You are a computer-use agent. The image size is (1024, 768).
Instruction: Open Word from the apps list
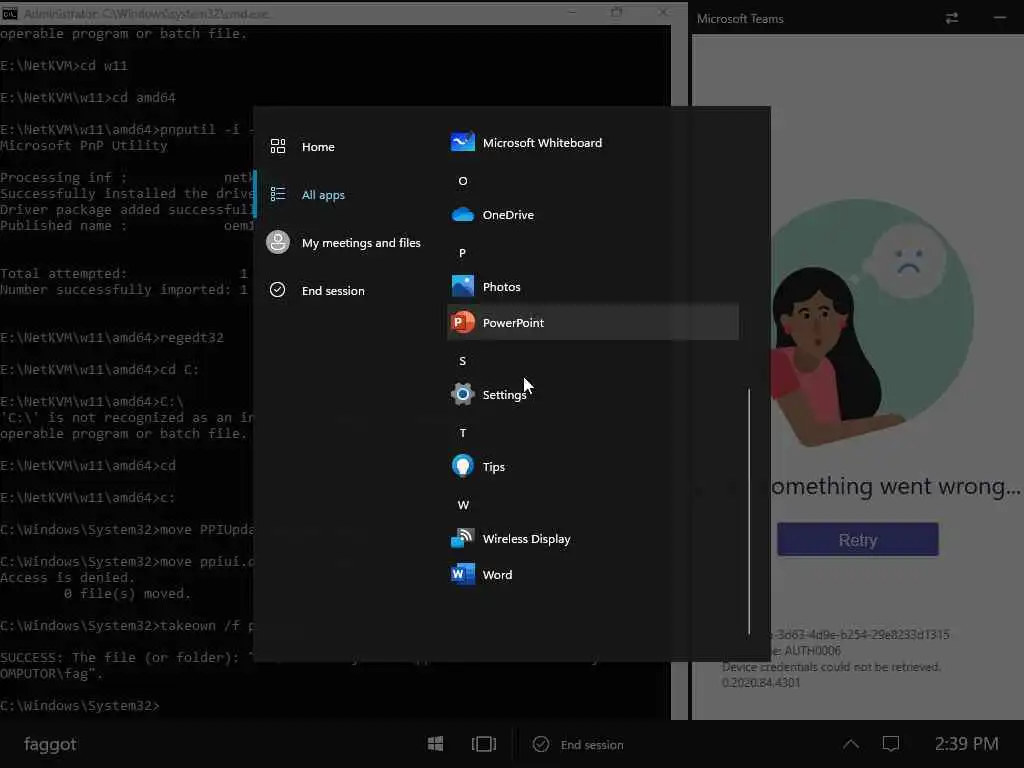coord(592,575)
